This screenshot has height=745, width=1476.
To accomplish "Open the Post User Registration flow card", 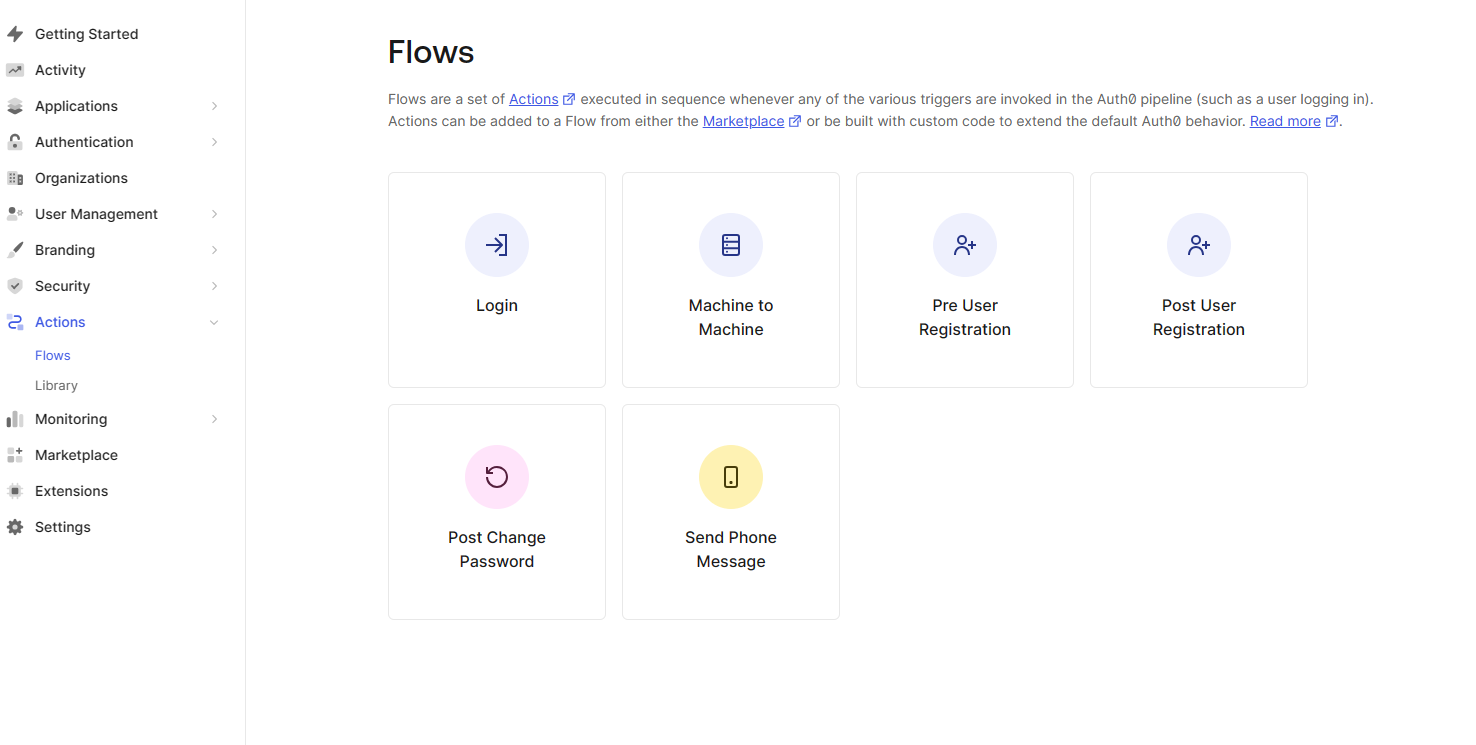I will pyautogui.click(x=1198, y=280).
